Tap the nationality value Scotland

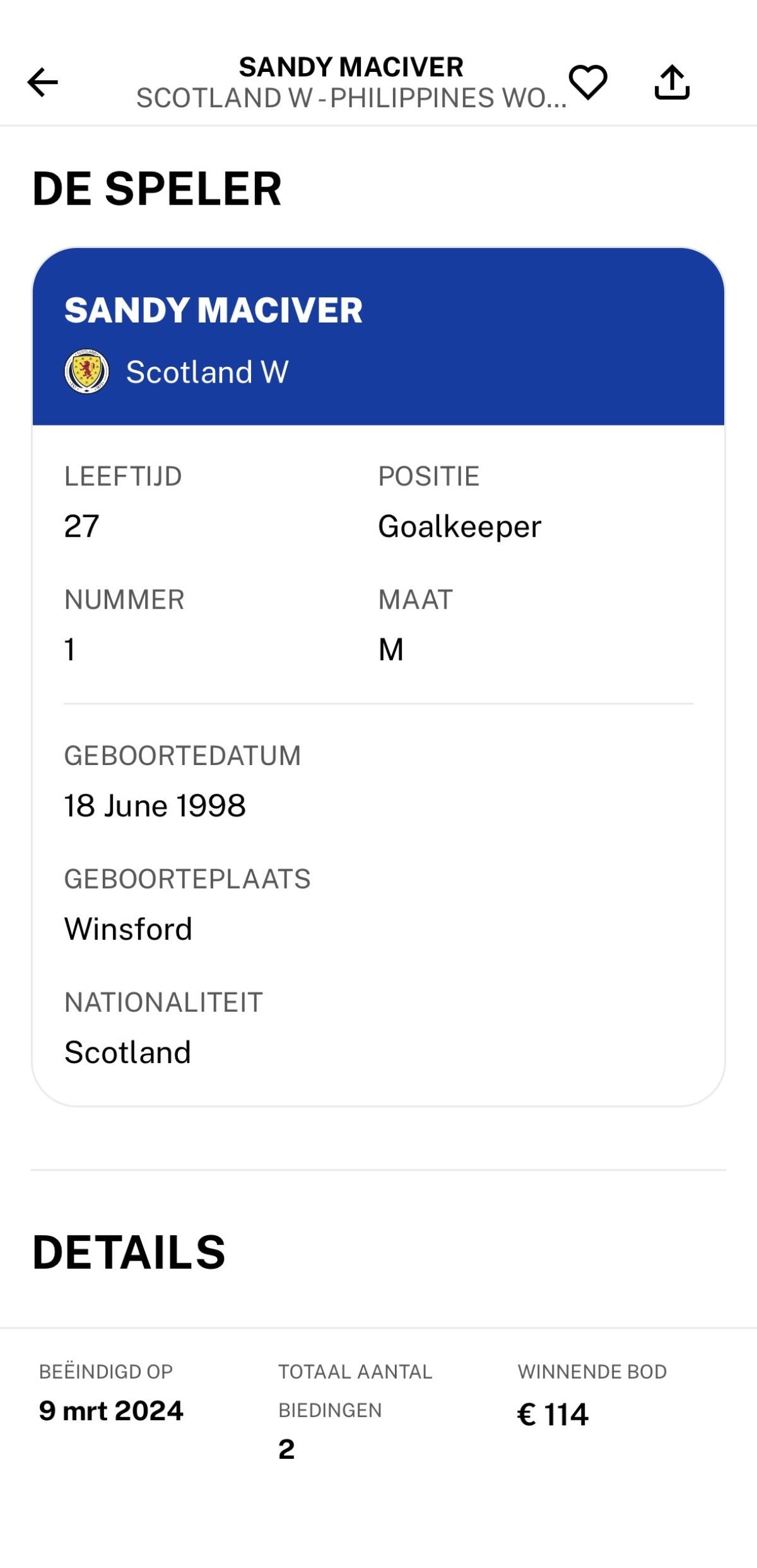127,1052
